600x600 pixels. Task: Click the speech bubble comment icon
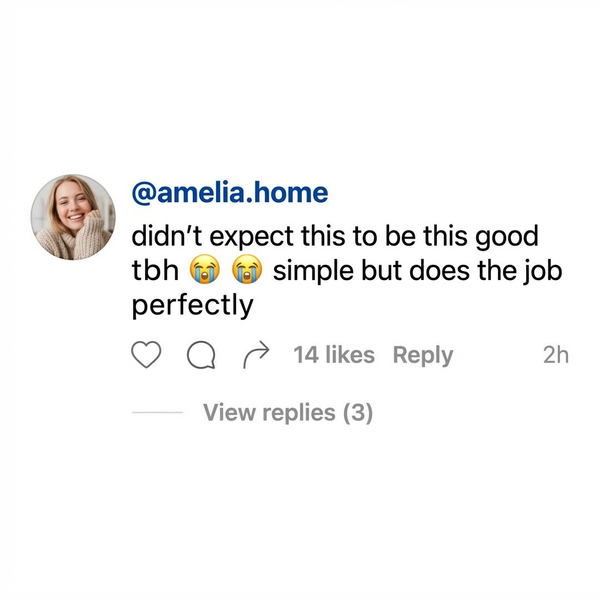[201, 355]
